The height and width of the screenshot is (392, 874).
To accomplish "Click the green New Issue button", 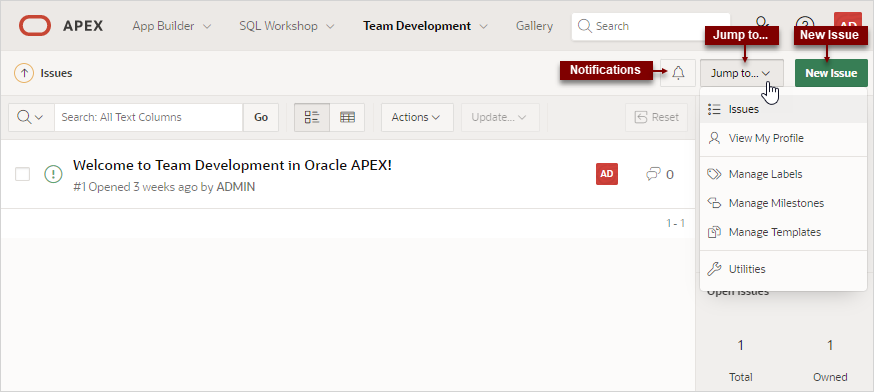I will tap(831, 73).
